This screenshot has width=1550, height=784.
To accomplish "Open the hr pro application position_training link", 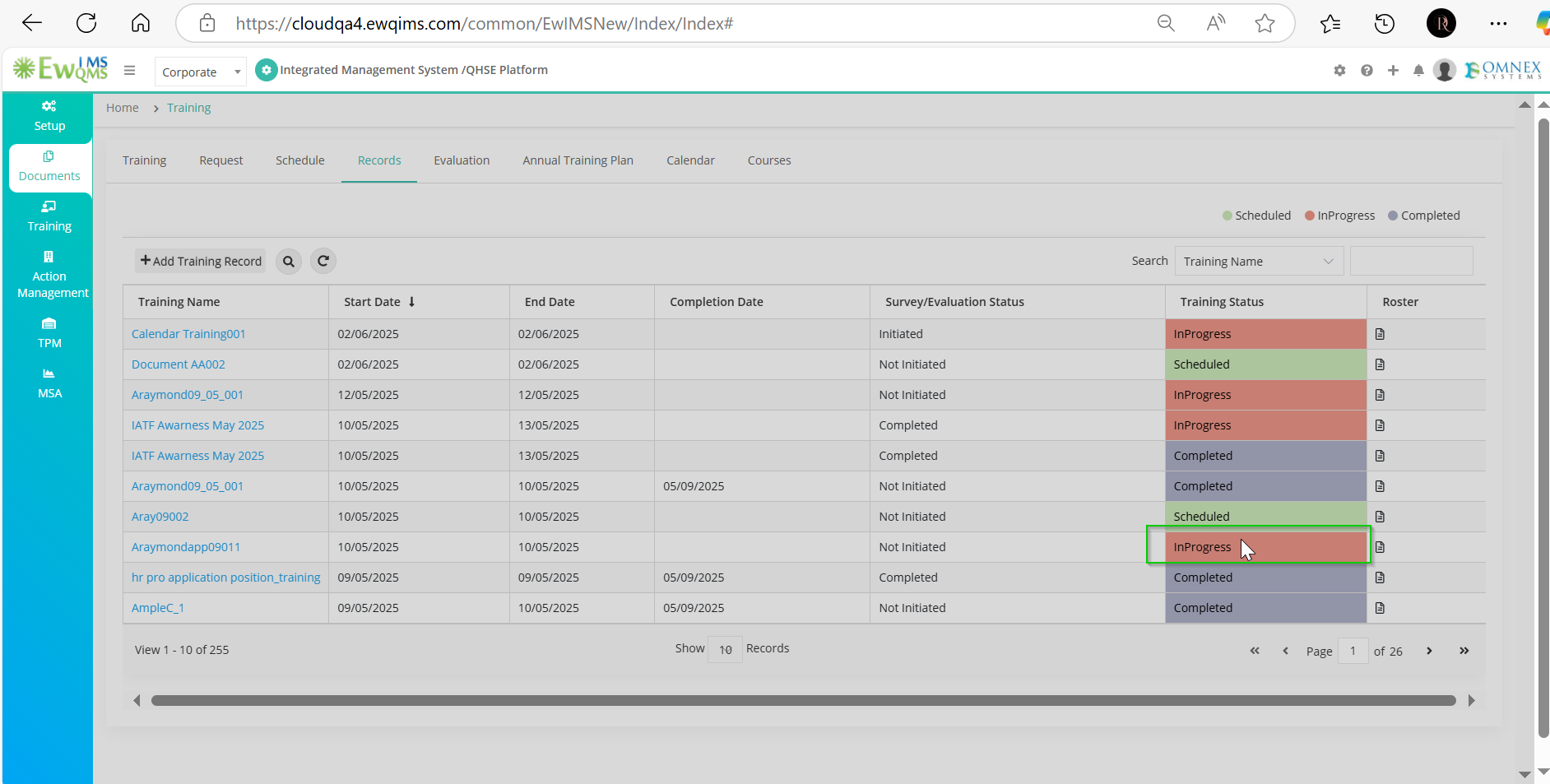I will pos(225,578).
